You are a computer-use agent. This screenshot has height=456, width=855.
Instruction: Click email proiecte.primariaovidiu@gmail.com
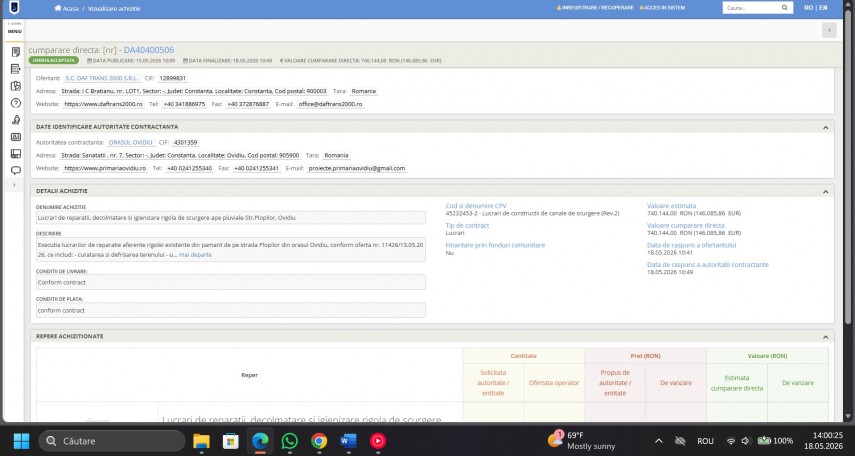point(357,168)
